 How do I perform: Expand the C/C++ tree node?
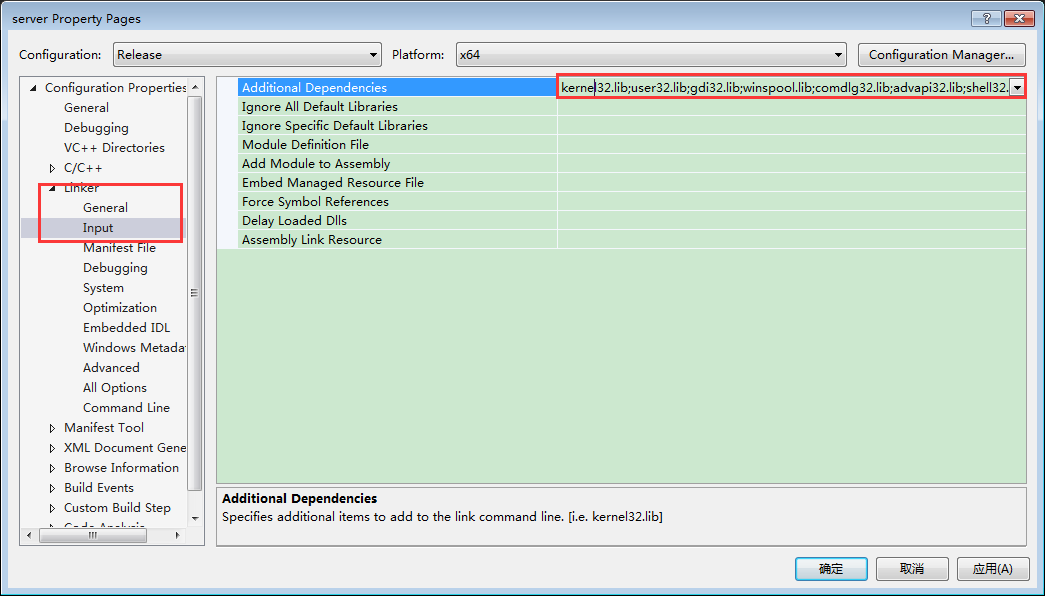52,167
